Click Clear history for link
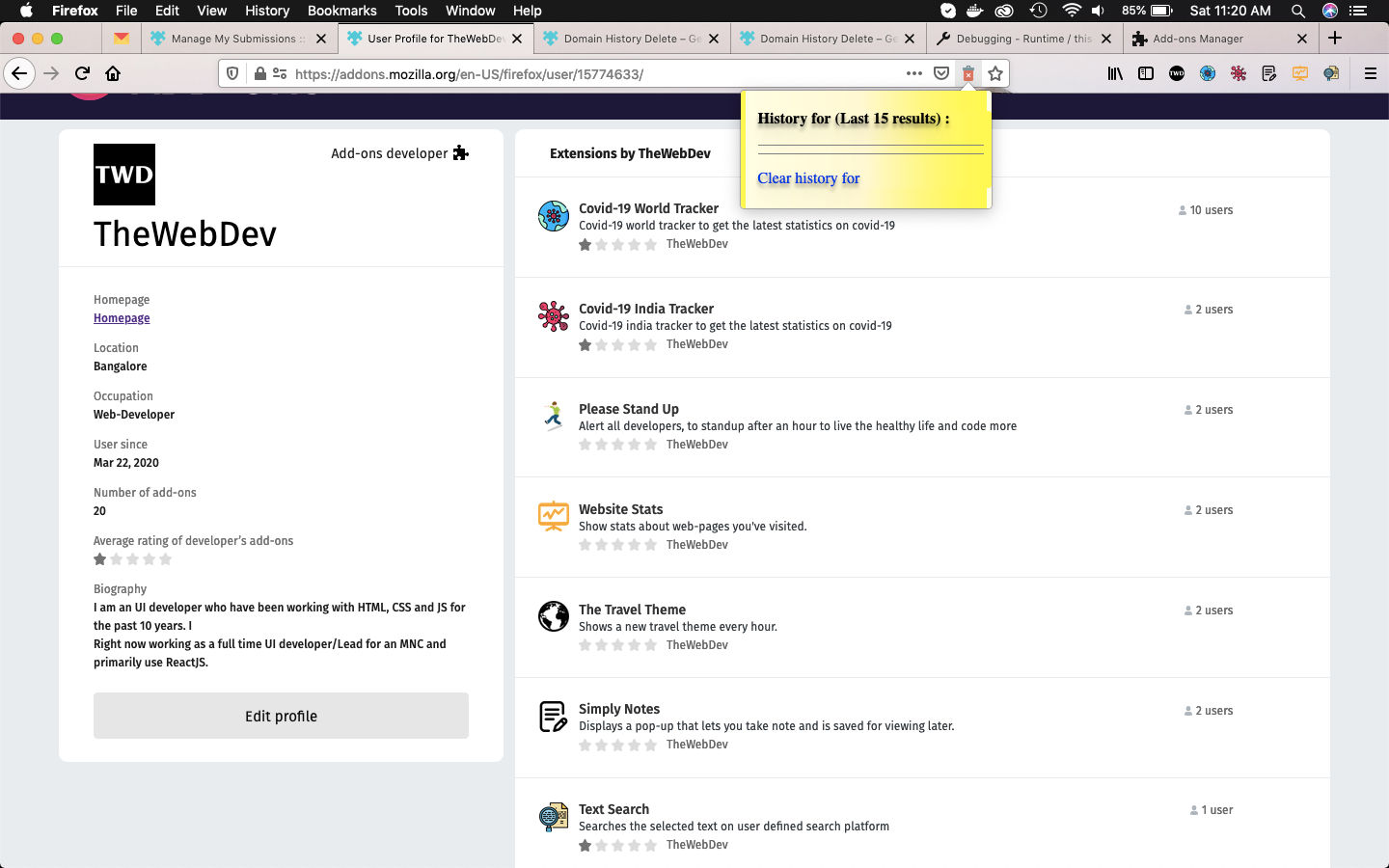Image resolution: width=1389 pixels, height=868 pixels. tap(808, 178)
